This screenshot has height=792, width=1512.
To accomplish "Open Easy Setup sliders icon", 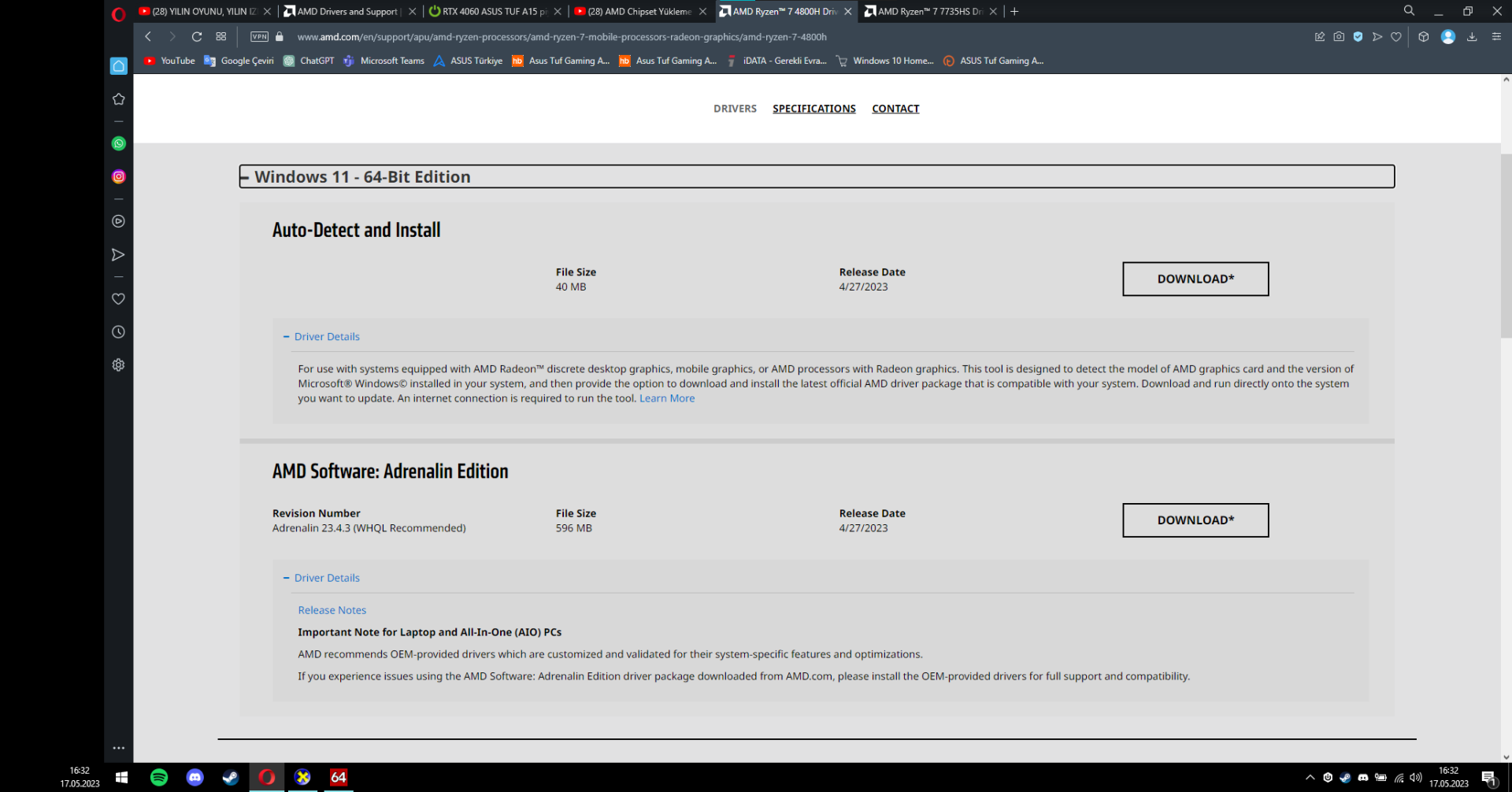I will [x=1496, y=37].
